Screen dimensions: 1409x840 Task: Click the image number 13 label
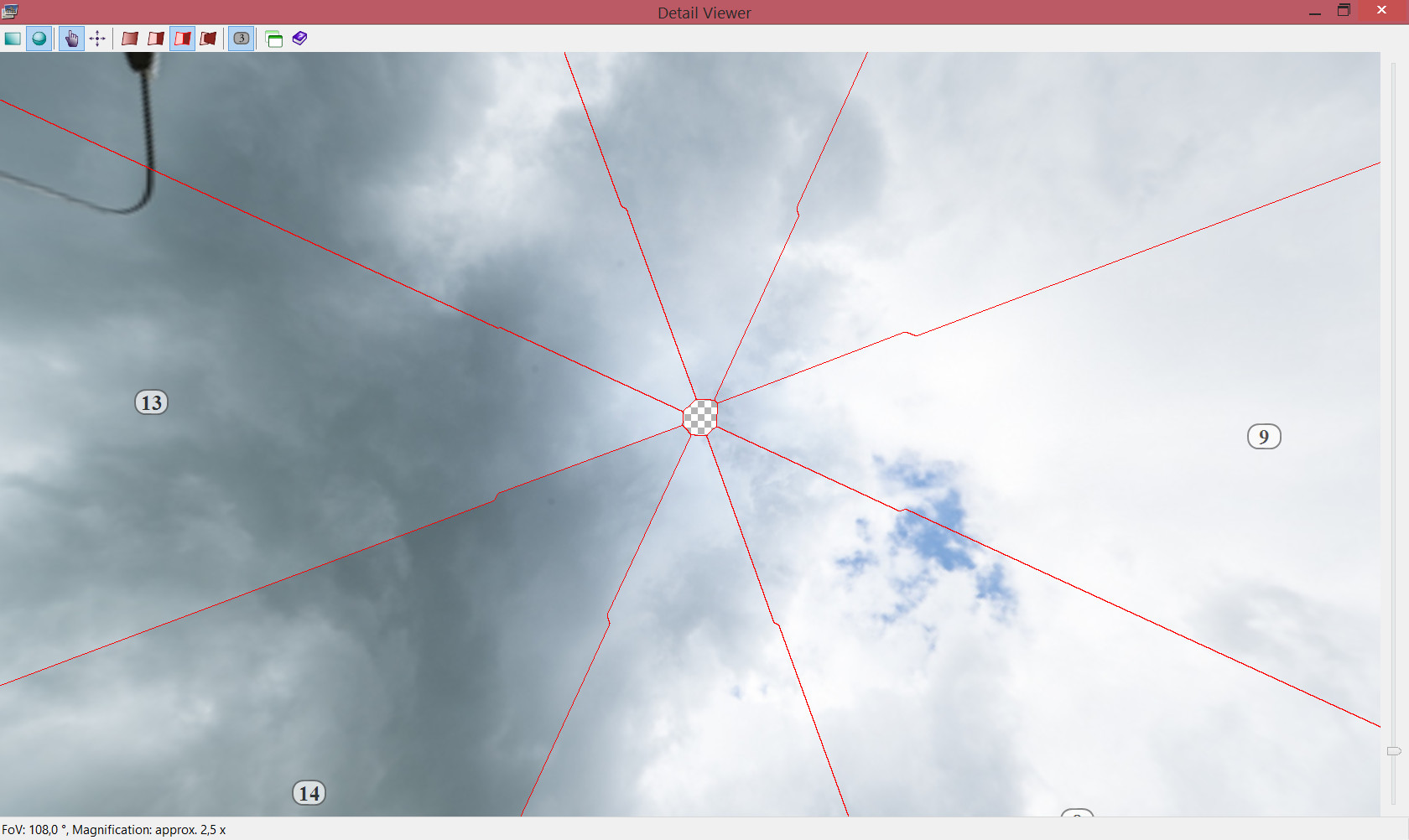pyautogui.click(x=152, y=402)
